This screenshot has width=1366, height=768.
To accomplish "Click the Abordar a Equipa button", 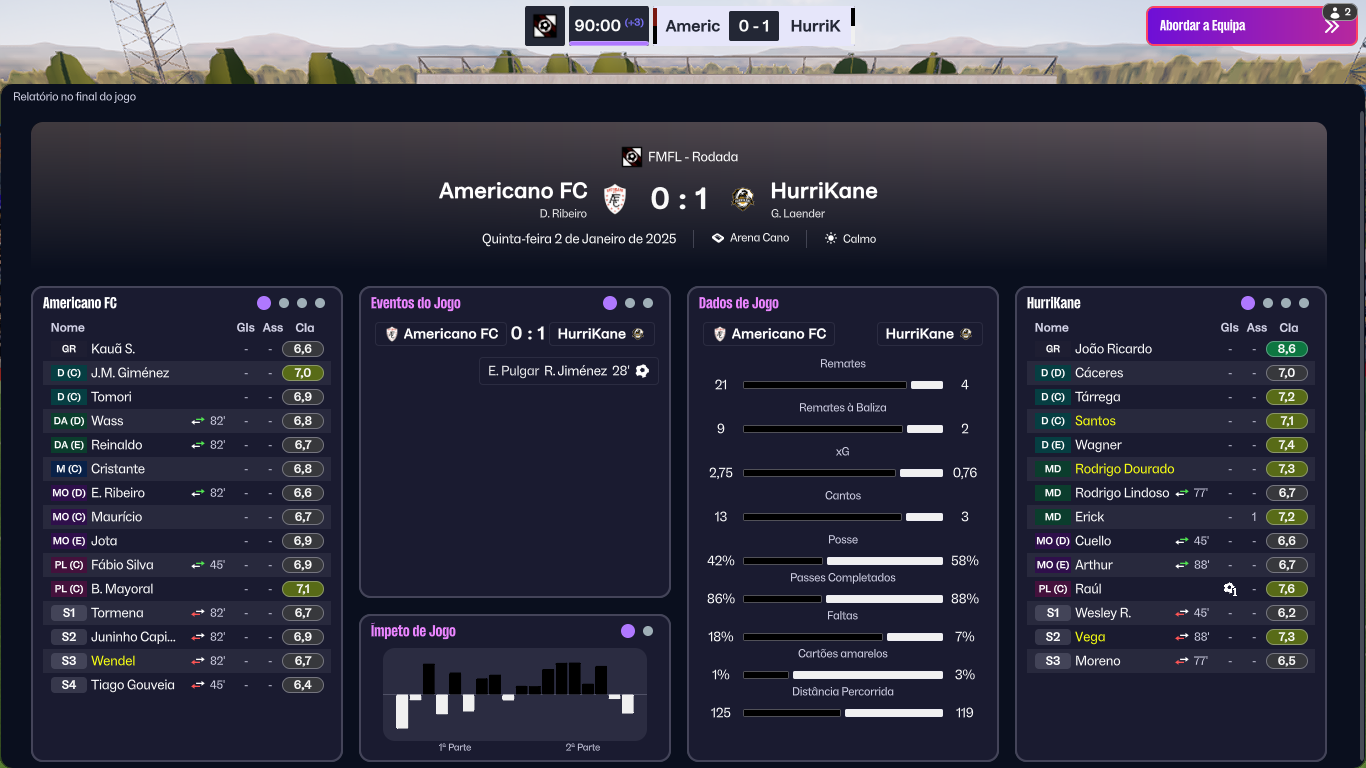I will pos(1251,26).
